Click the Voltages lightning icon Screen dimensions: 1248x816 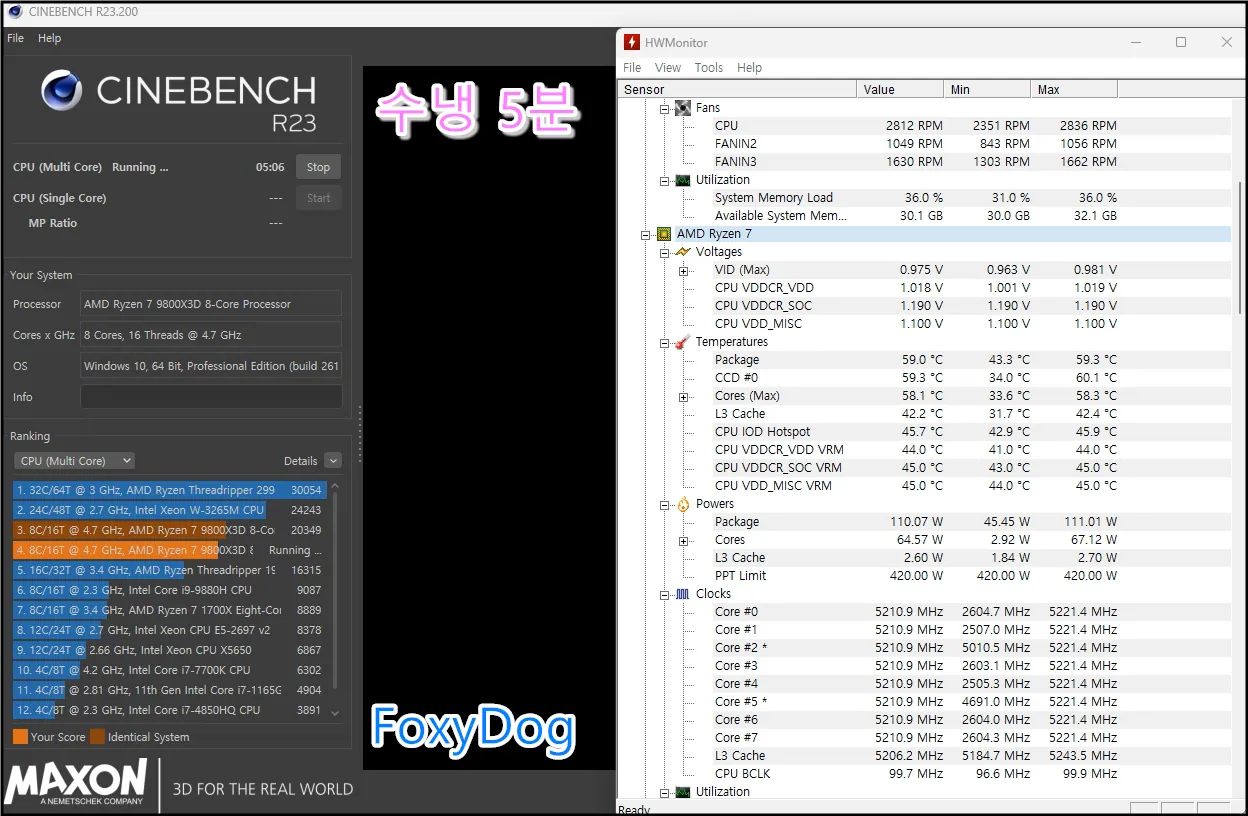[x=683, y=252]
